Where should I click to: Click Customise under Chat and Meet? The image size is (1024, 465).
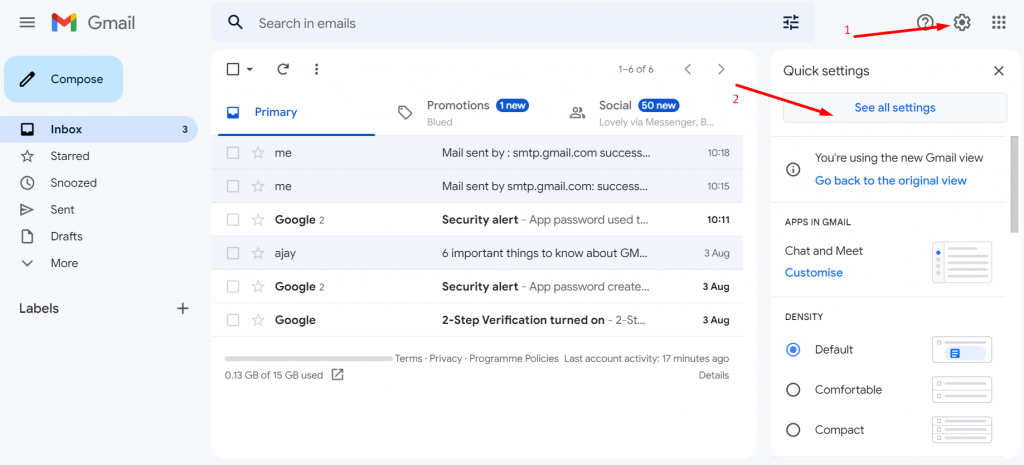click(814, 272)
